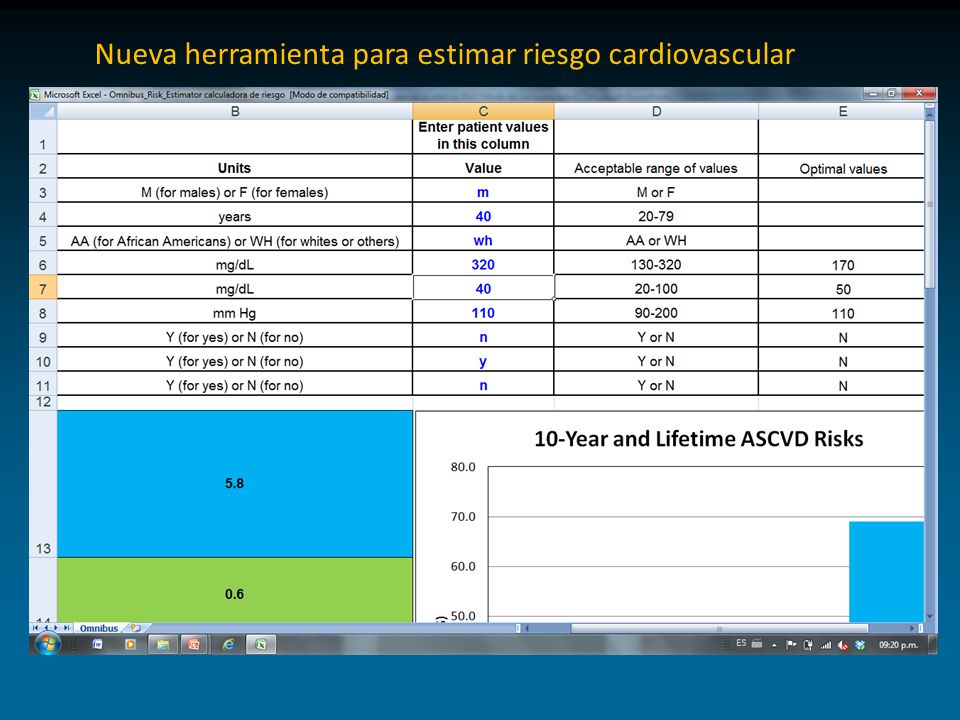The height and width of the screenshot is (720, 960).
Task: Select column B header
Action: tap(234, 111)
